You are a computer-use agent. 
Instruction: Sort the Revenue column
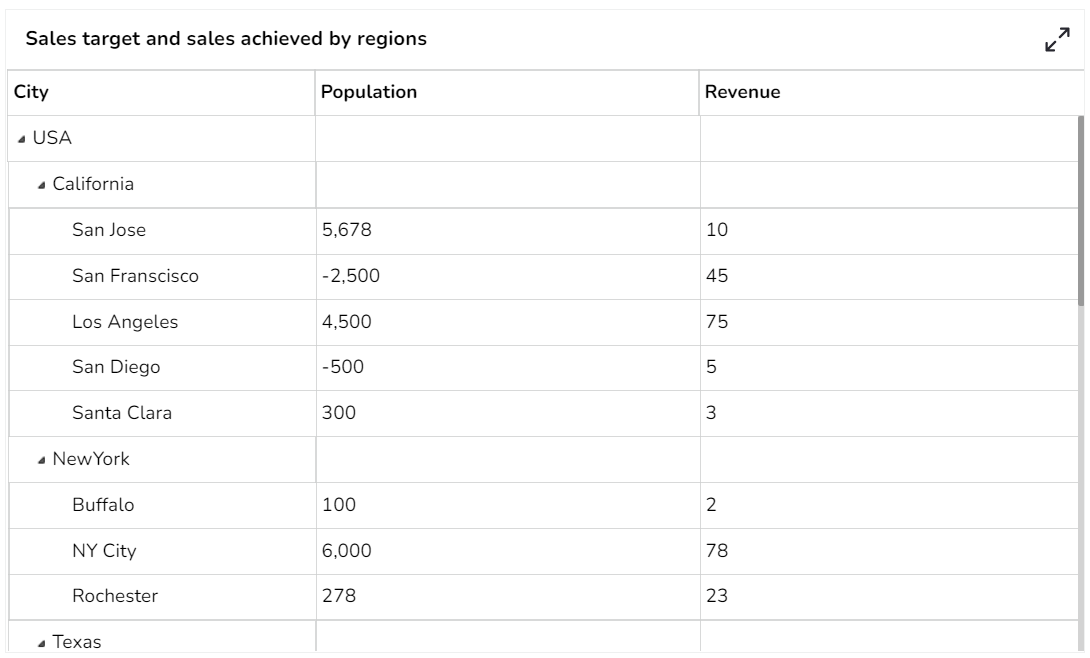[742, 91]
